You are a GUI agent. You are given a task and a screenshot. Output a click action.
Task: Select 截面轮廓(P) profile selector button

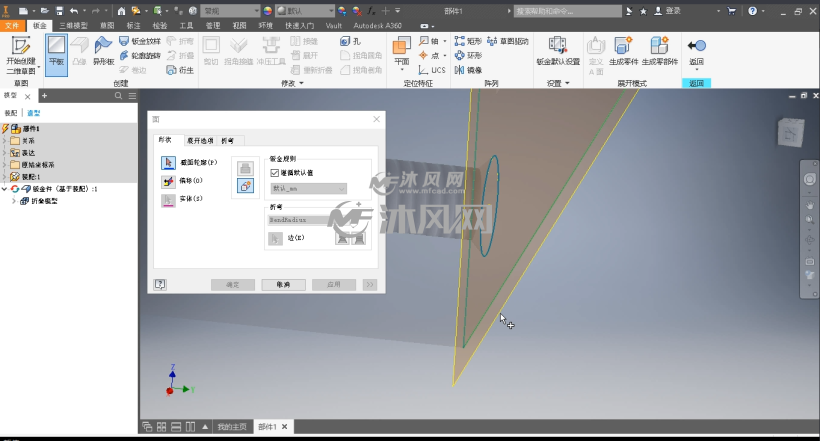[x=168, y=163]
